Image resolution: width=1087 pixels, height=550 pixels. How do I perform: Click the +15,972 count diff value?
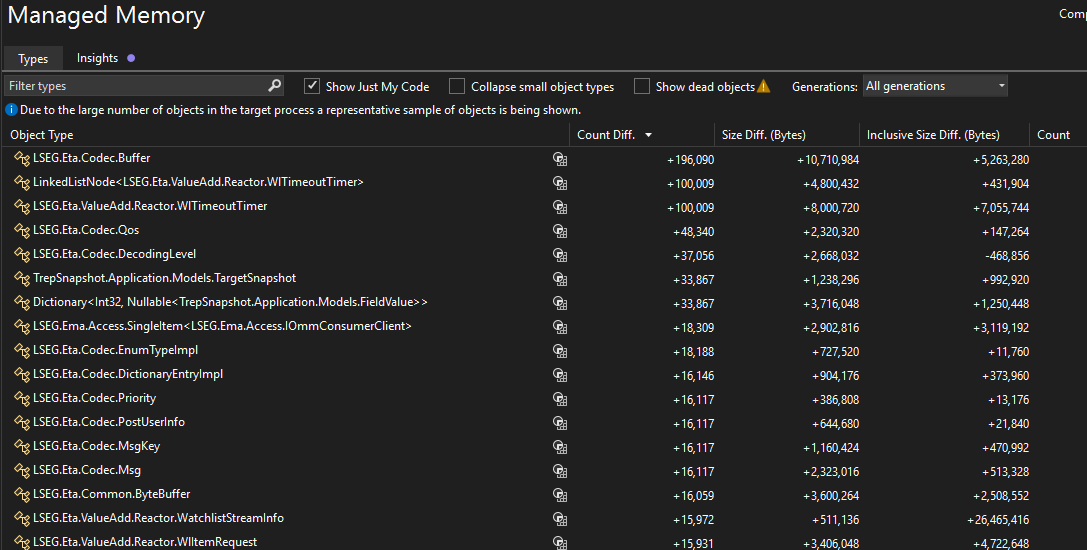click(x=693, y=520)
